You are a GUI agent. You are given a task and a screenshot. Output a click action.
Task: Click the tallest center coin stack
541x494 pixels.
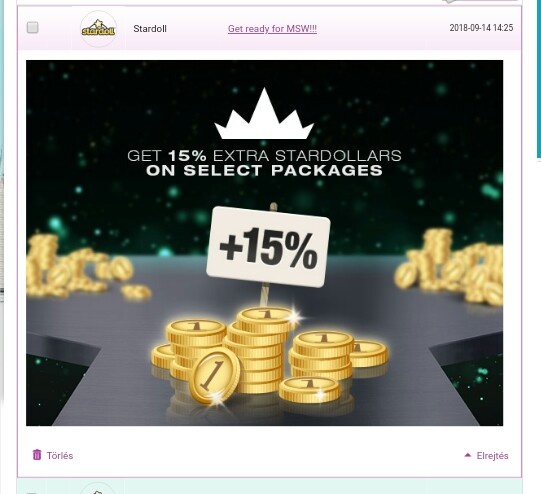click(x=257, y=350)
